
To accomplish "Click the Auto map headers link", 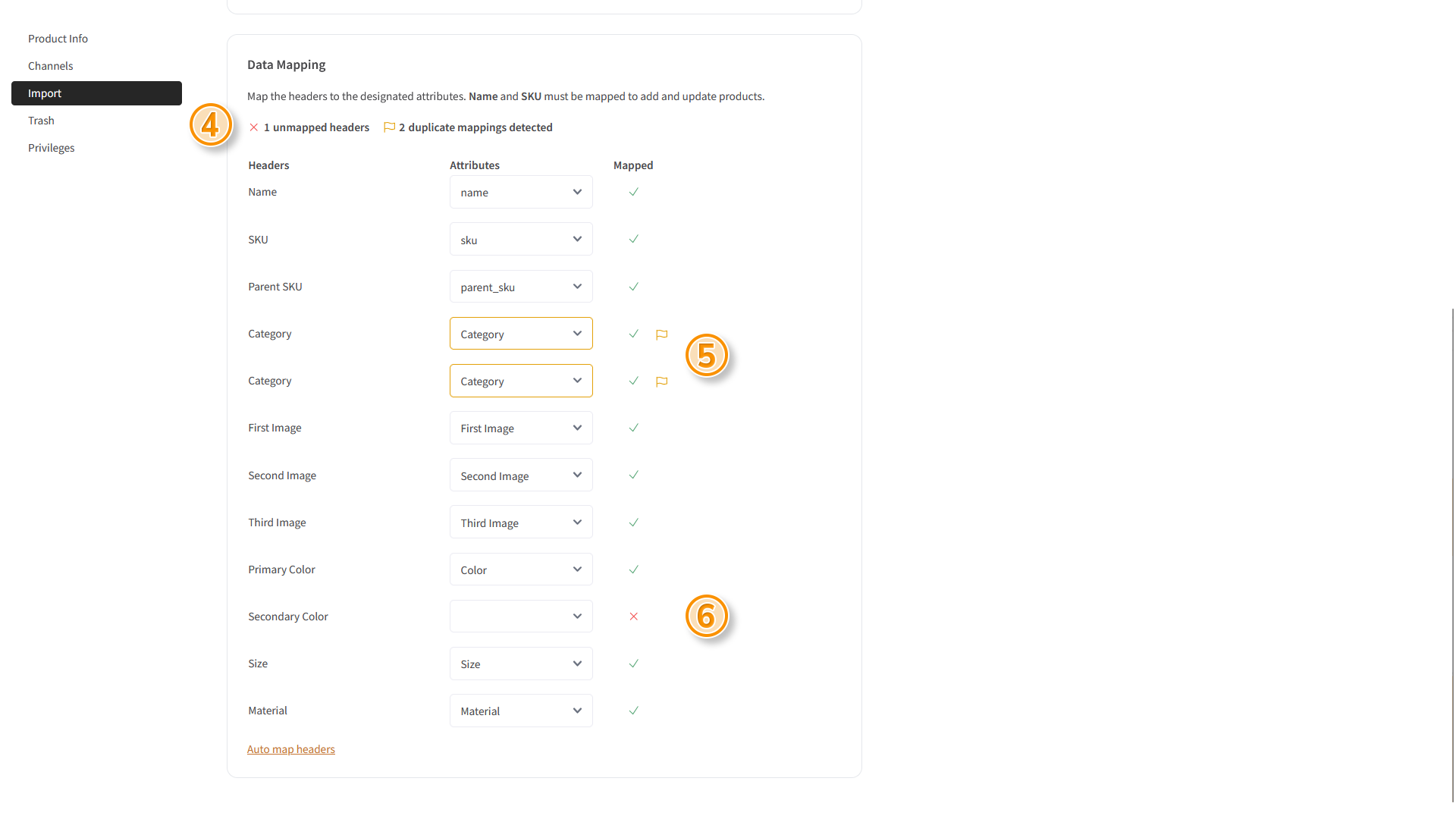I will [x=290, y=749].
